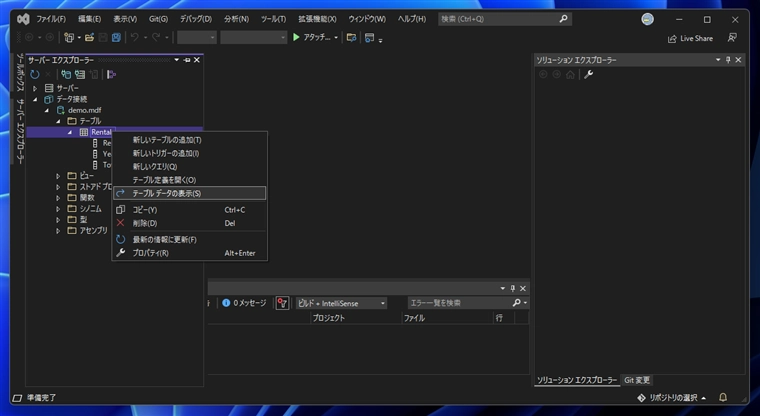Click リポジトリの選択 in status bar
760x416 pixels.
click(x=672, y=398)
